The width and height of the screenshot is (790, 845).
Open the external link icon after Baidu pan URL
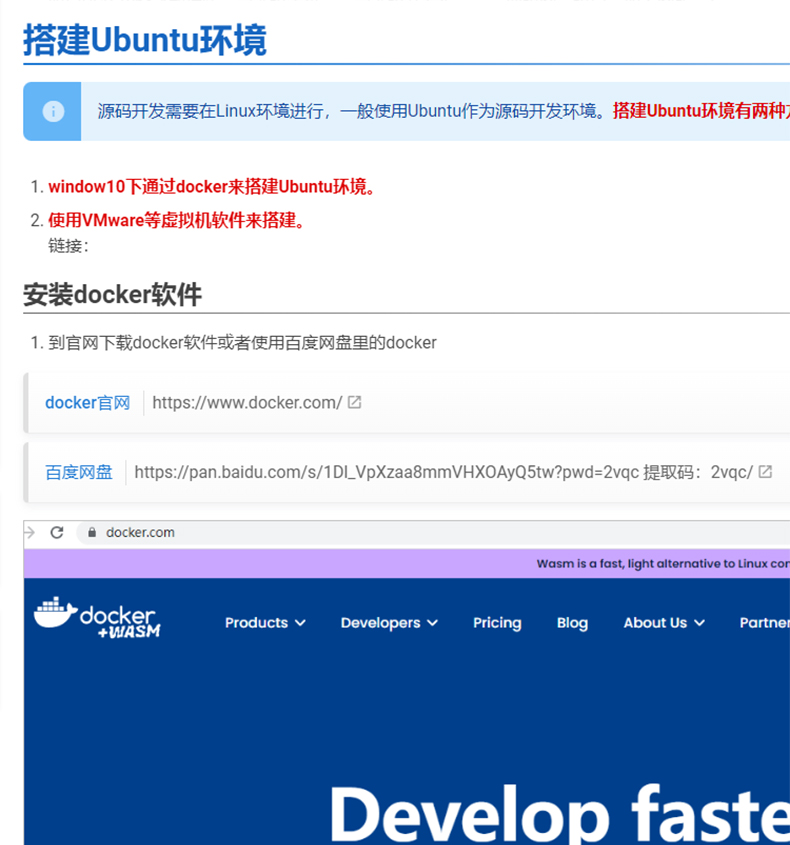coord(765,472)
